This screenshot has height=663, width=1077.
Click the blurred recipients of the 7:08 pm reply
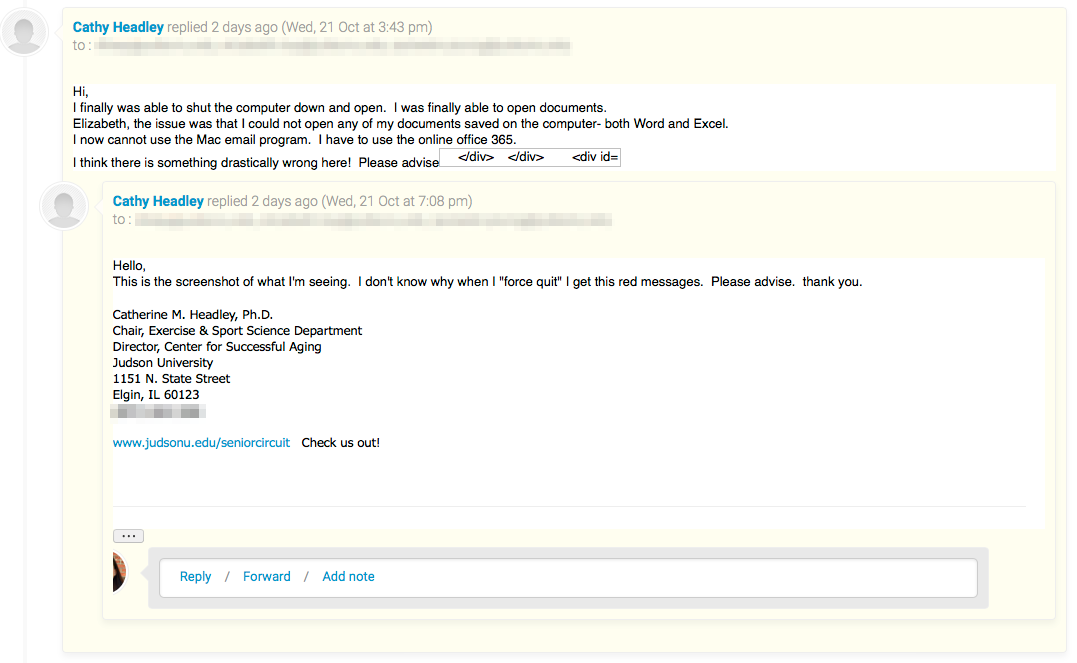[x=373, y=220]
